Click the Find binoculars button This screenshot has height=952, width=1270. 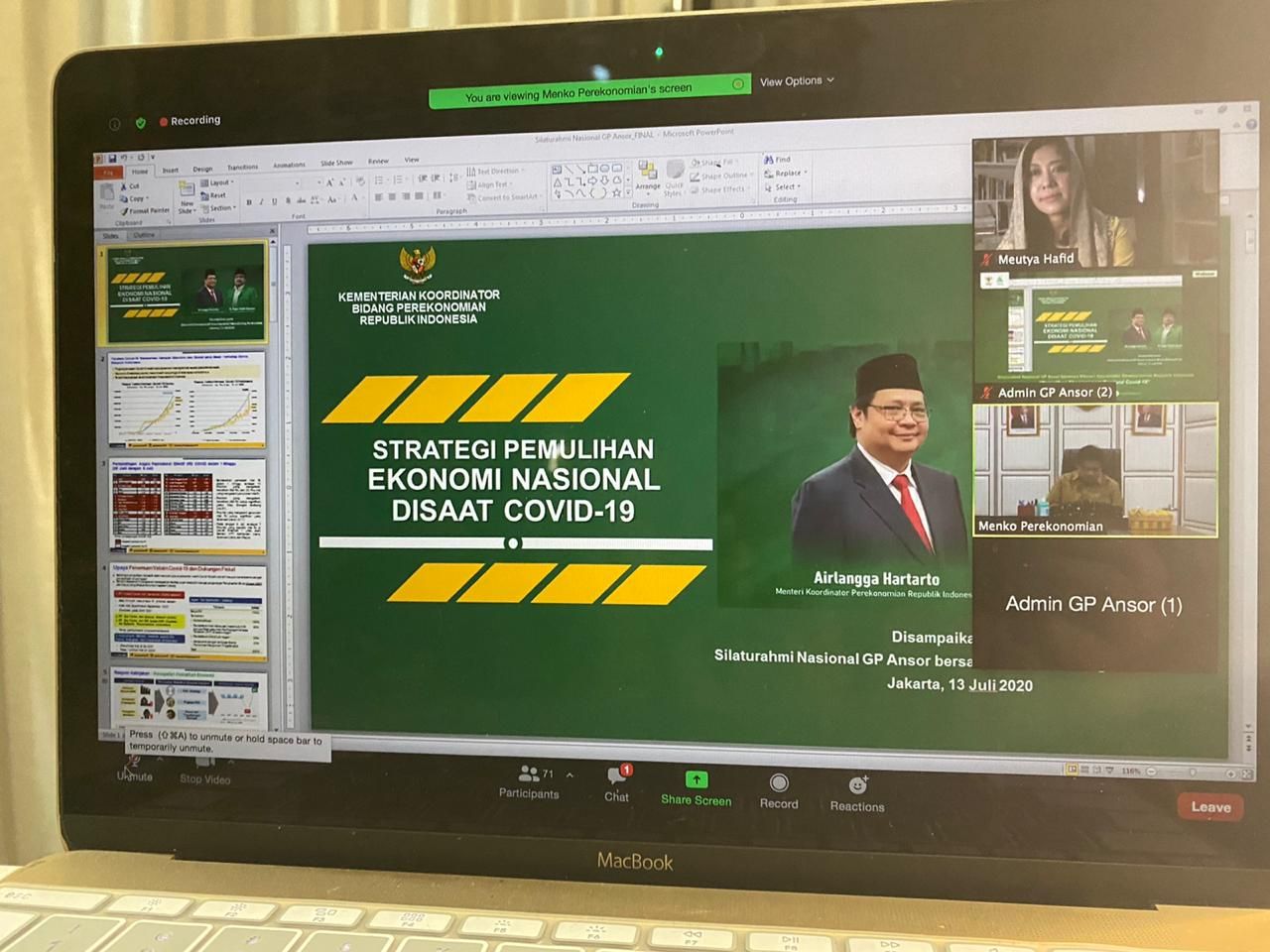[x=778, y=159]
